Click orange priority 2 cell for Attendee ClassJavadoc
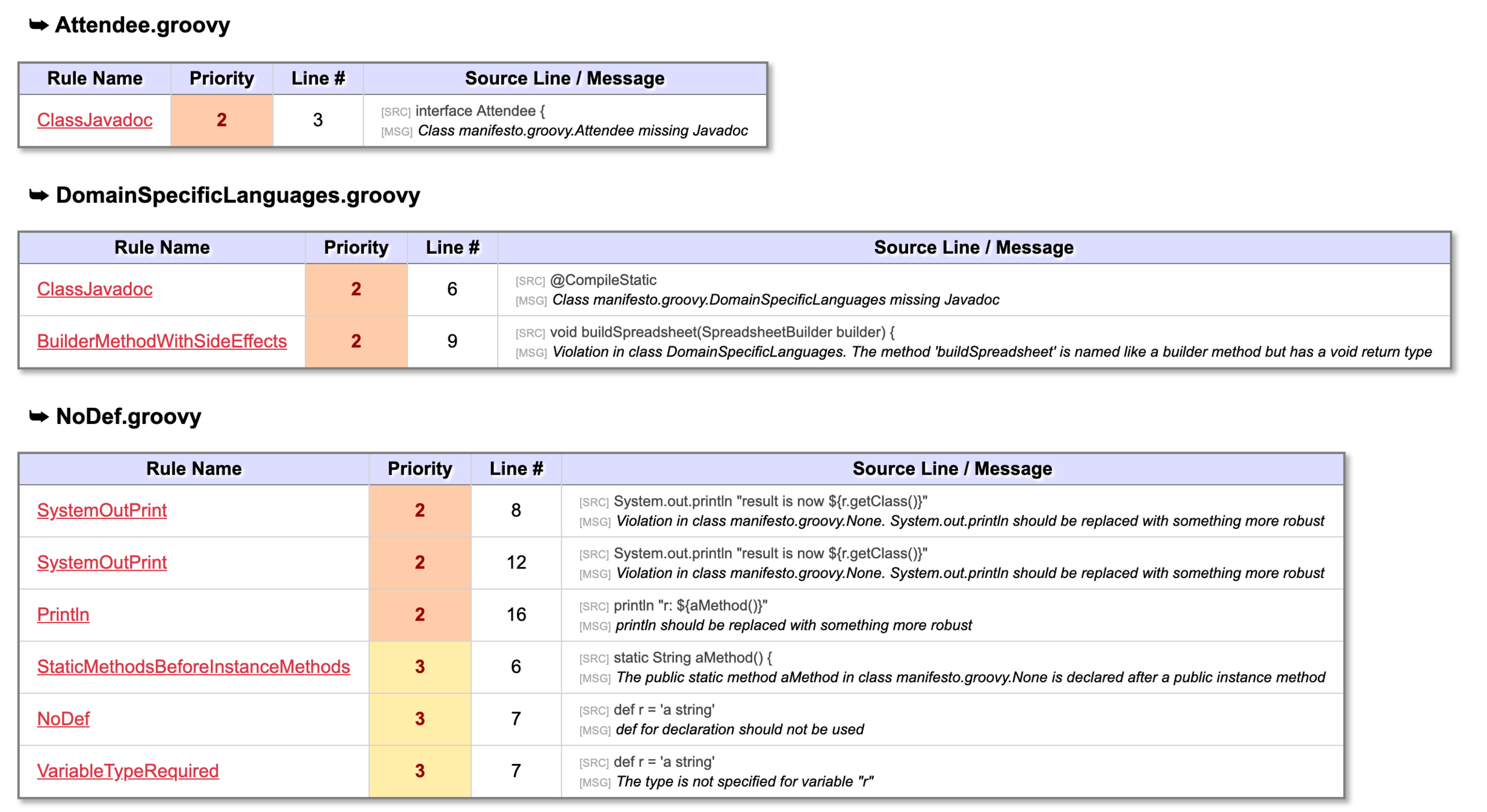 coord(221,120)
